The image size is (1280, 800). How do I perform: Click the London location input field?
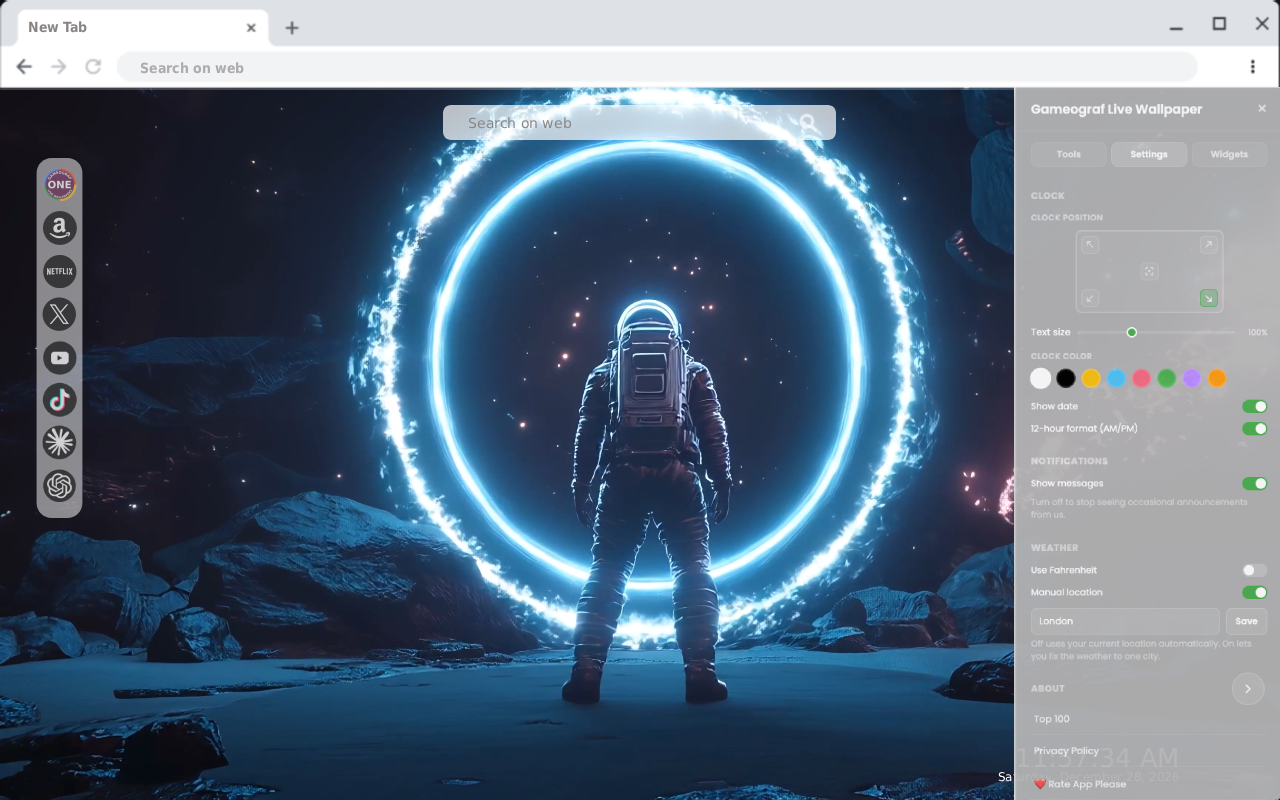click(x=1125, y=621)
